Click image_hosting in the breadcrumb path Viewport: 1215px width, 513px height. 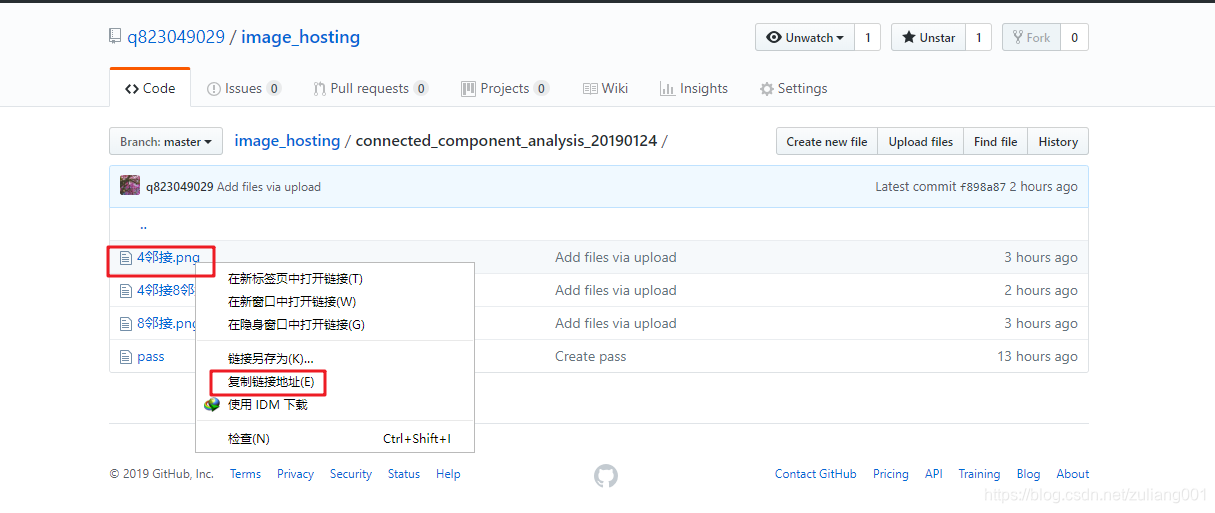click(x=287, y=141)
